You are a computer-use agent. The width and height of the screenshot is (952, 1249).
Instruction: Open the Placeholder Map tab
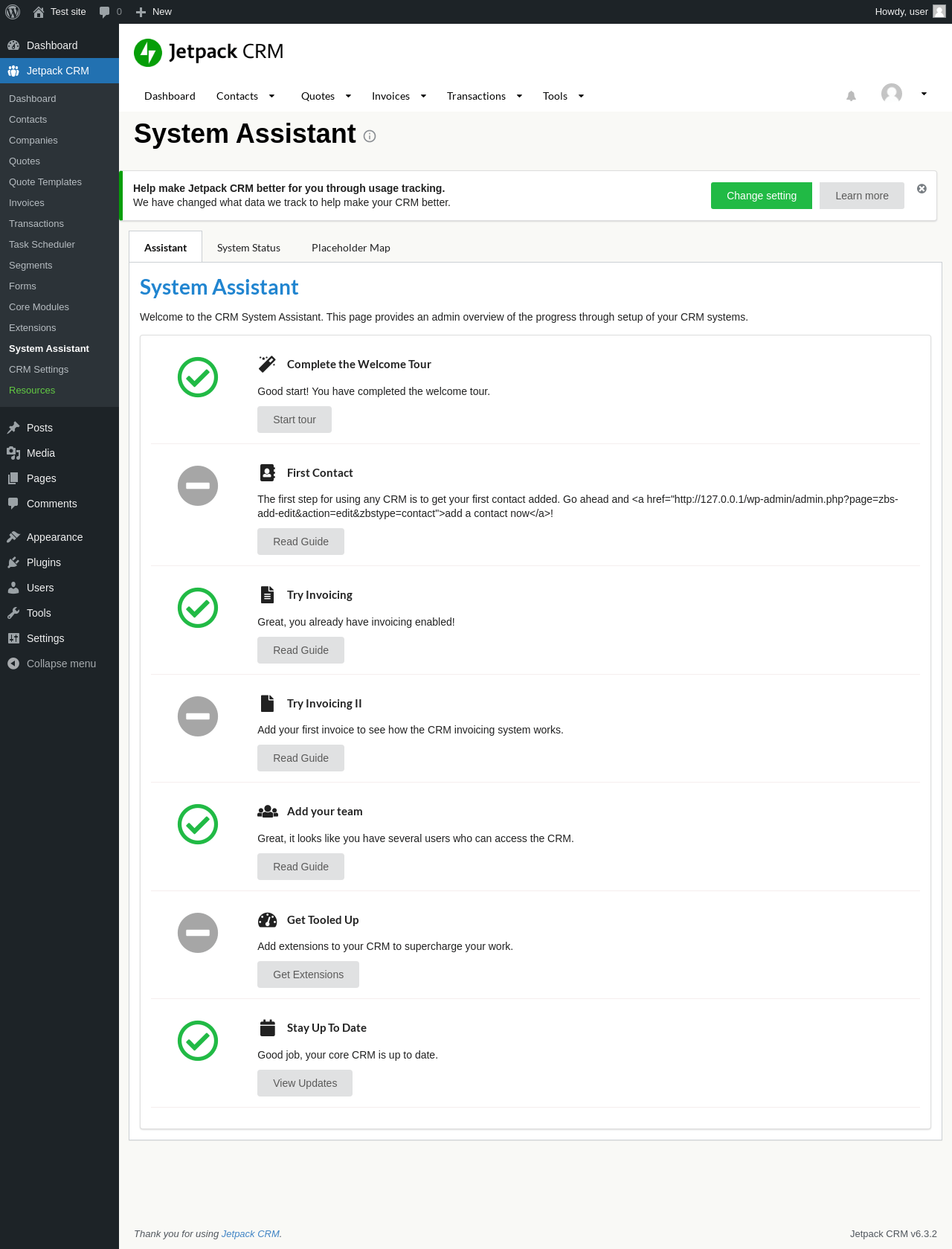[x=350, y=248]
